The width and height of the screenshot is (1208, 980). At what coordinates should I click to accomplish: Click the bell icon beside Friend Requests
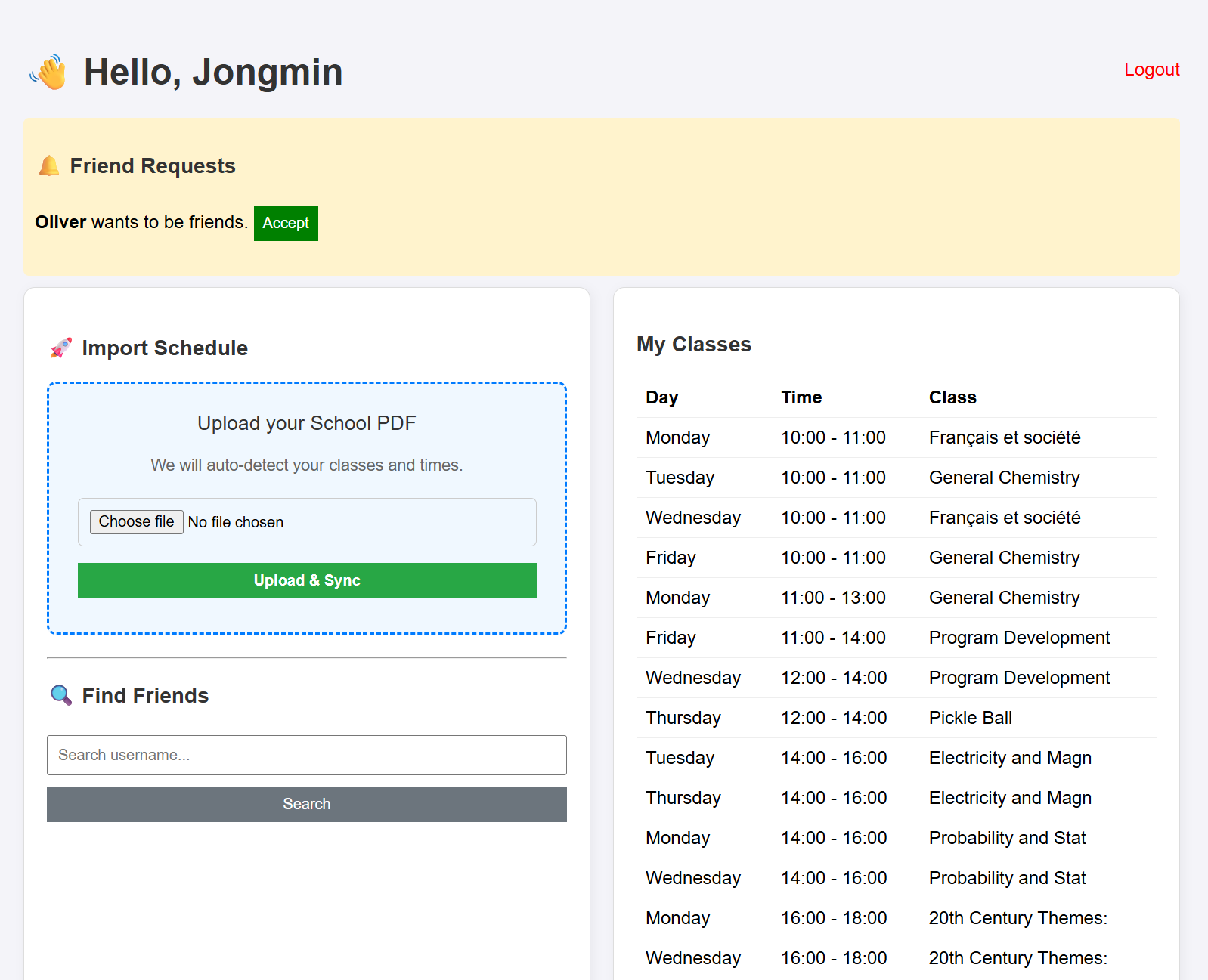(49, 165)
